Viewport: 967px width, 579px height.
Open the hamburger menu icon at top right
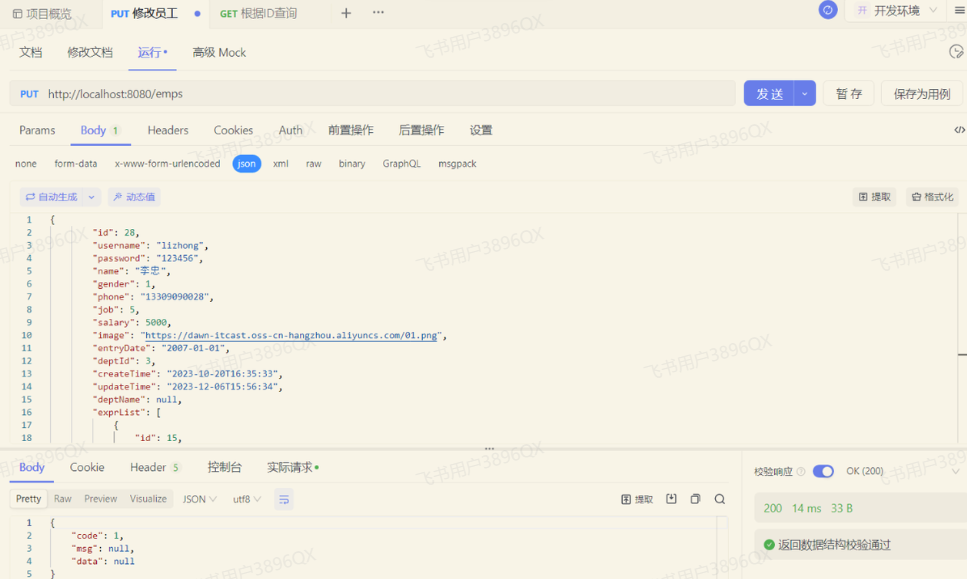pyautogui.click(x=960, y=10)
